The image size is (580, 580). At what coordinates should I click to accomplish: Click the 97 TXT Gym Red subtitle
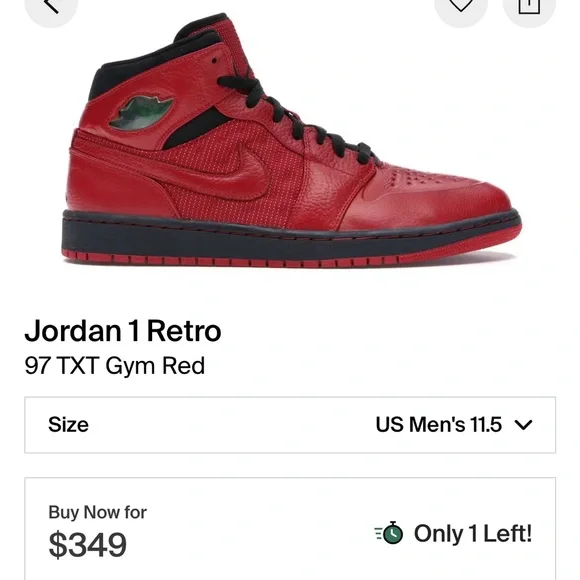click(x=115, y=366)
